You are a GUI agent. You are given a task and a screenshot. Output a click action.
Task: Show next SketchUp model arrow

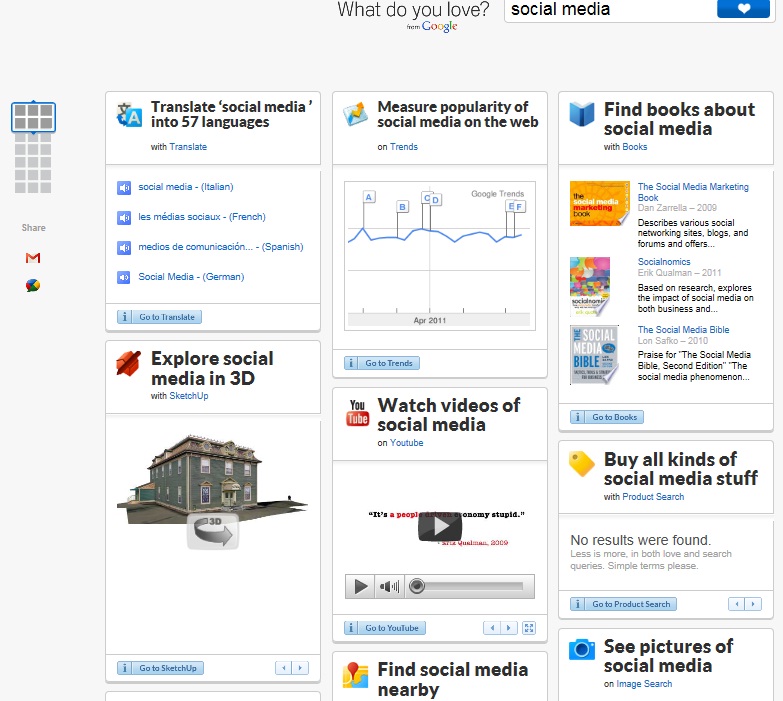click(x=300, y=668)
